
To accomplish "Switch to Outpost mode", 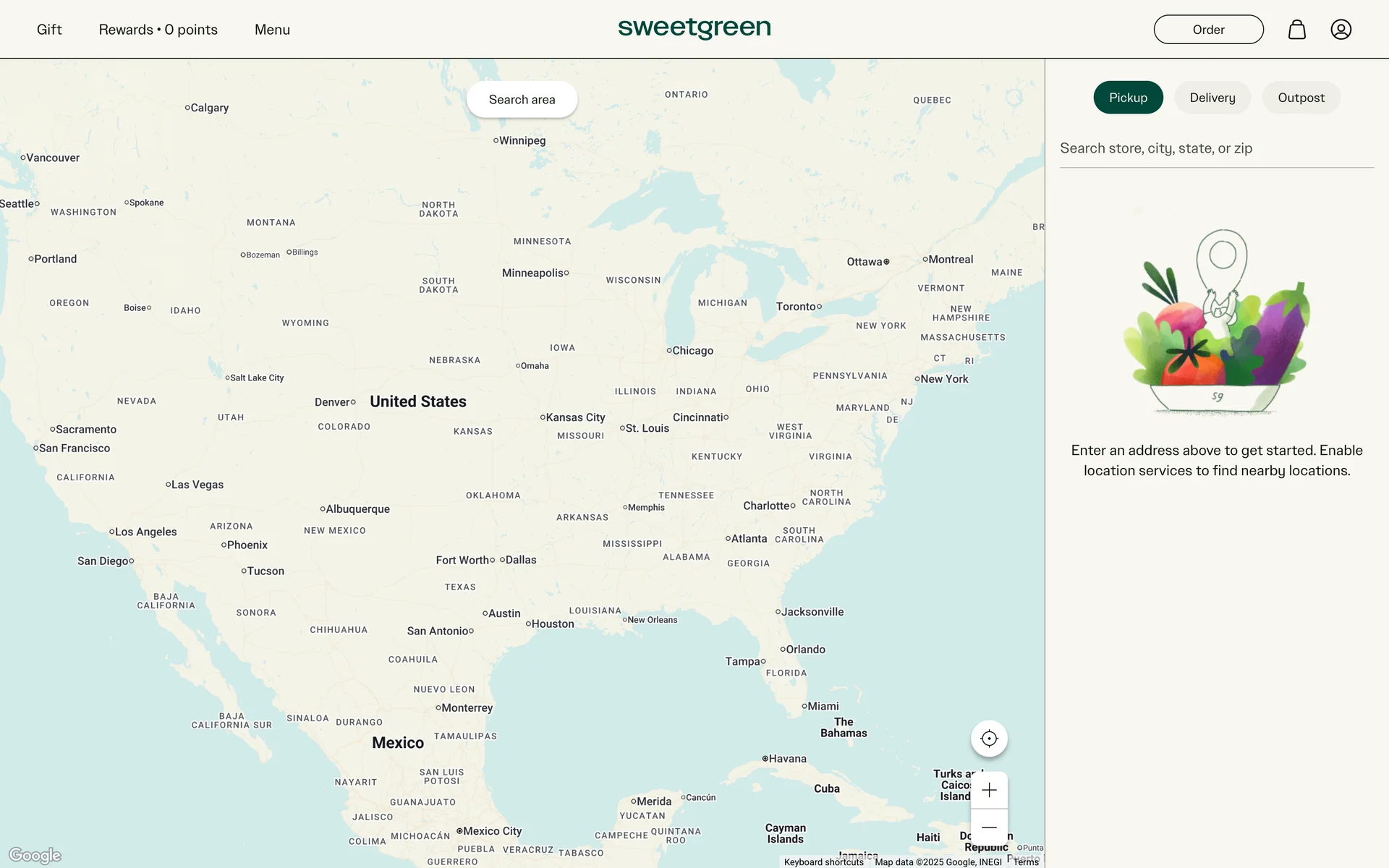I will (1301, 98).
